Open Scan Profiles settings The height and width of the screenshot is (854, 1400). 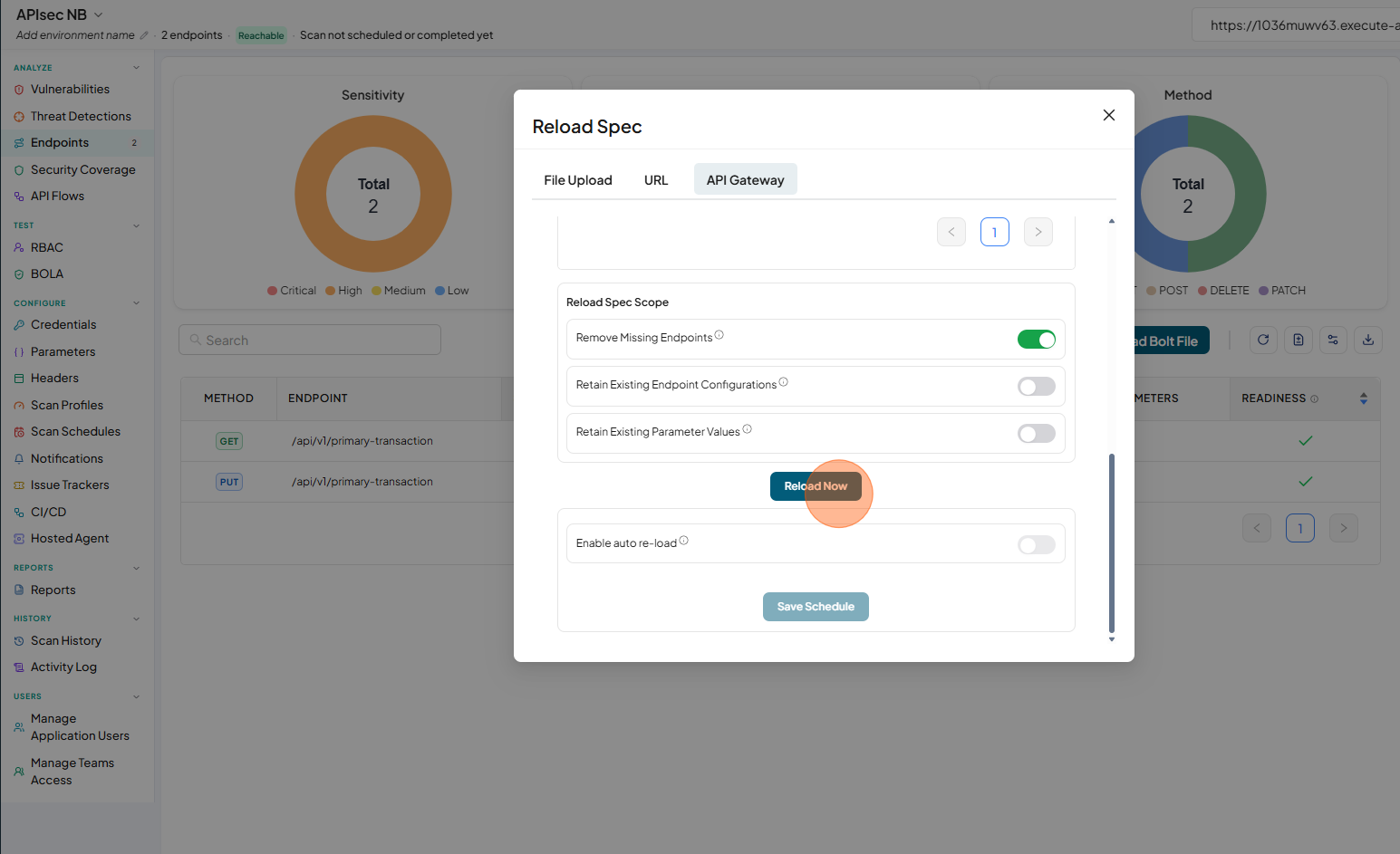[67, 406]
